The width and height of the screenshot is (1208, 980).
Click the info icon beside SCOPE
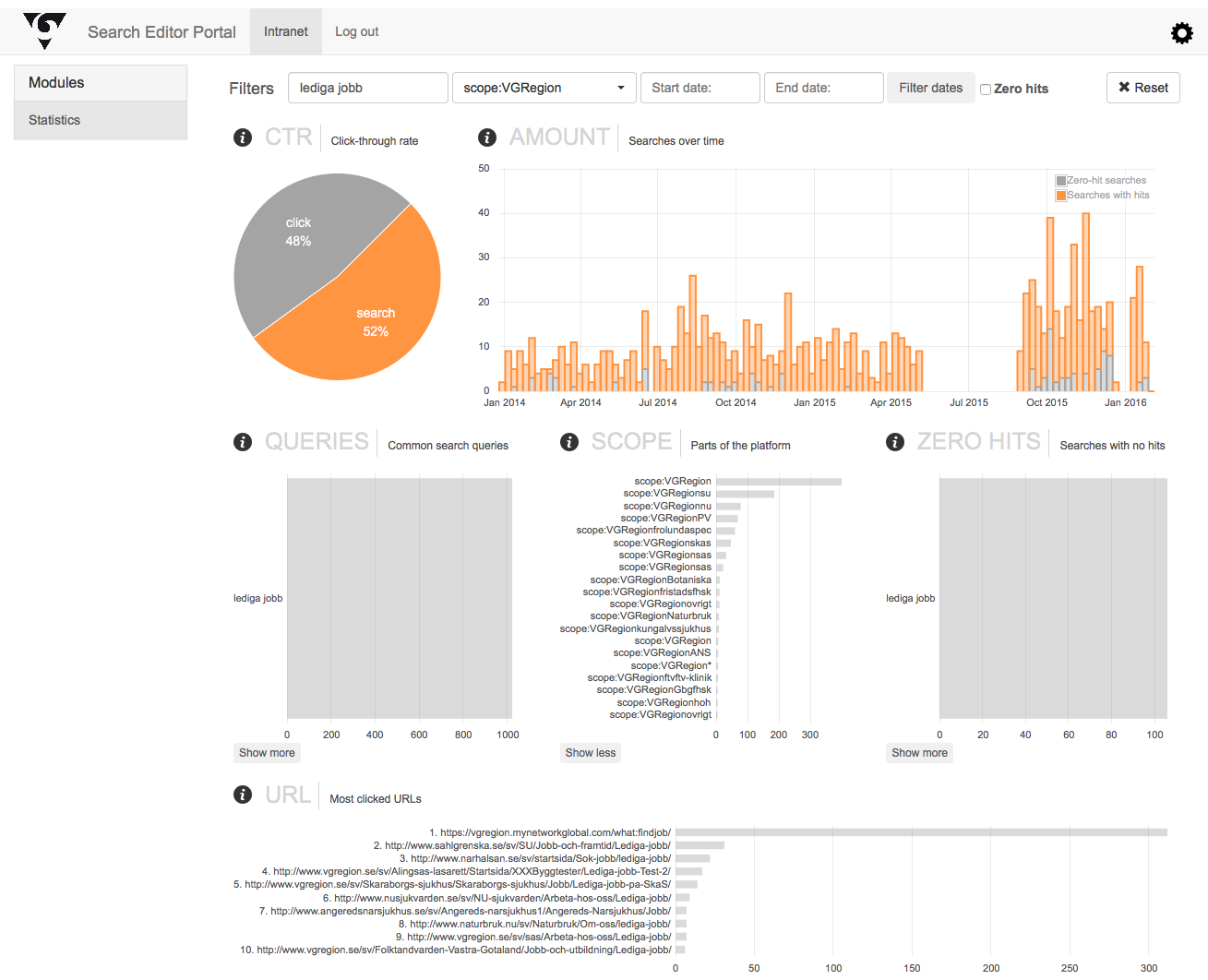coord(569,442)
